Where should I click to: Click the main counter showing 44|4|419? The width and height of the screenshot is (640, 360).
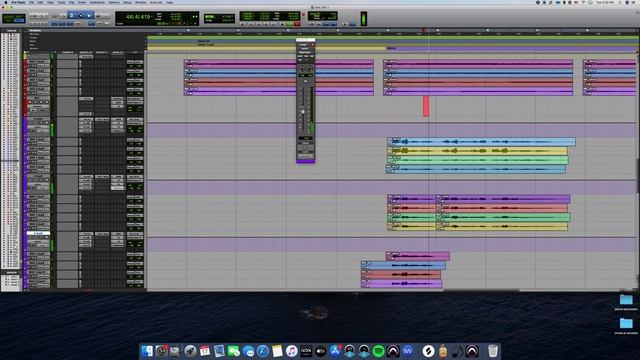point(138,16)
